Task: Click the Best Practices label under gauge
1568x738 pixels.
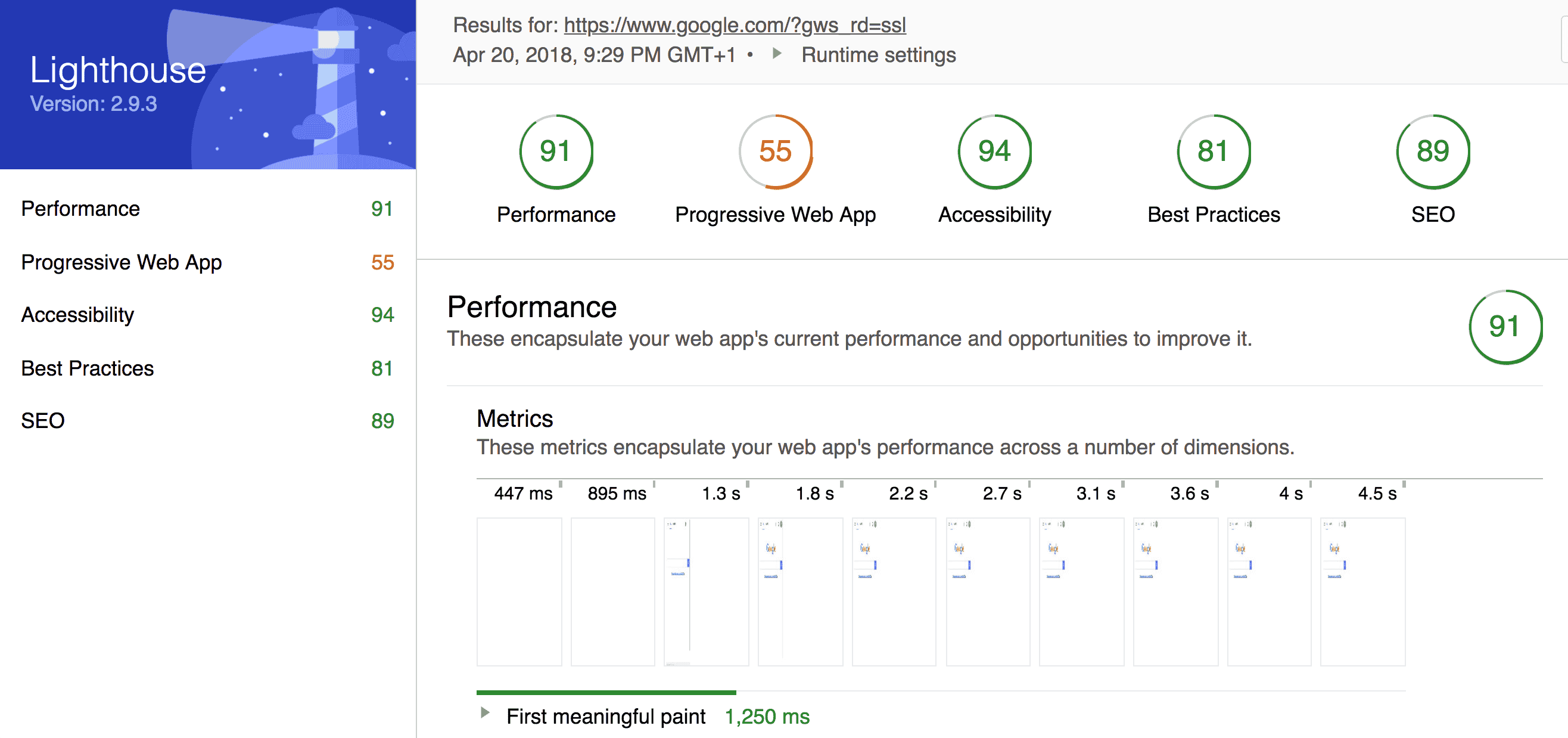Action: (x=1214, y=215)
